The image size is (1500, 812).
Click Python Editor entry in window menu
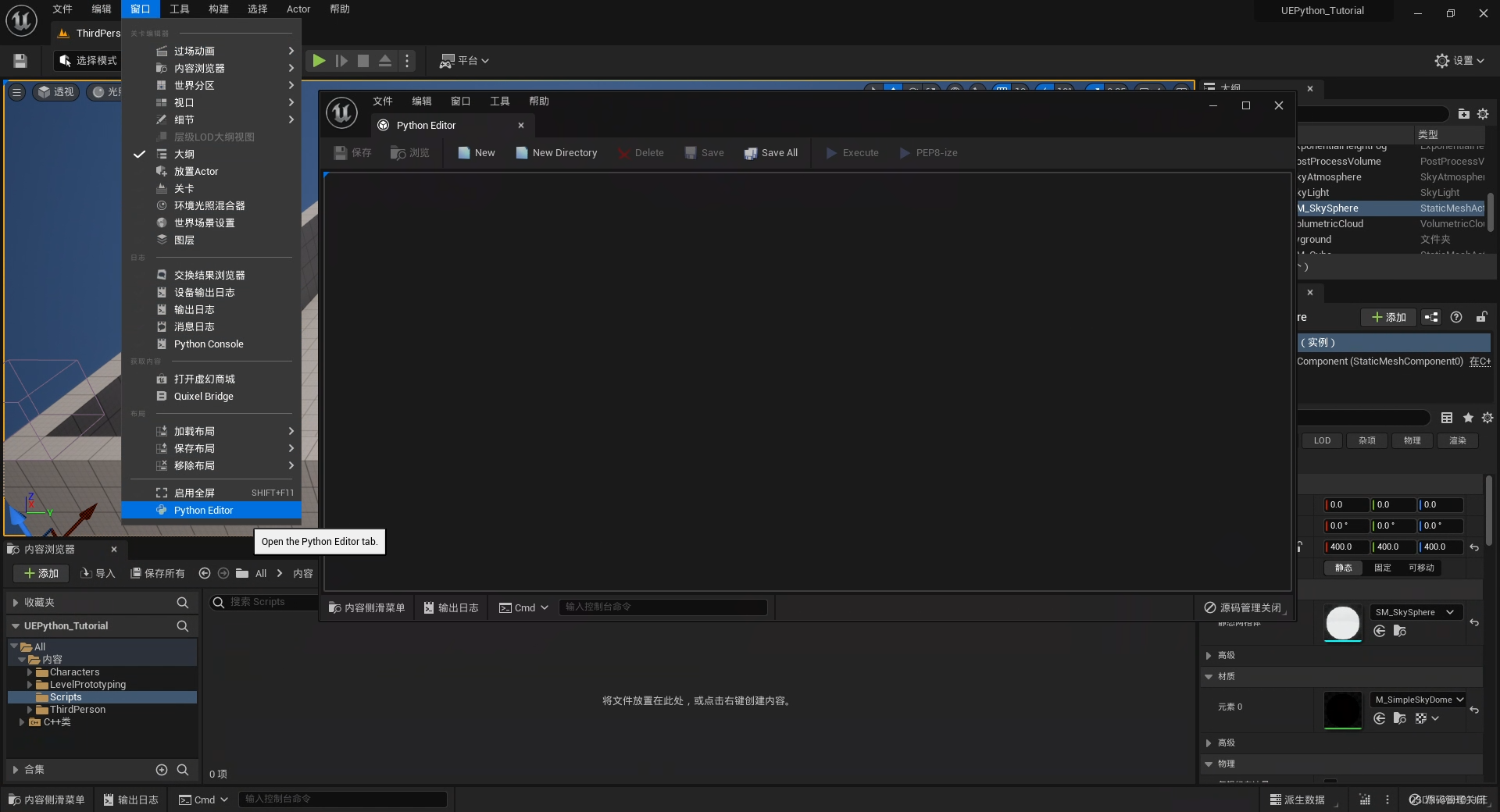tap(211, 511)
